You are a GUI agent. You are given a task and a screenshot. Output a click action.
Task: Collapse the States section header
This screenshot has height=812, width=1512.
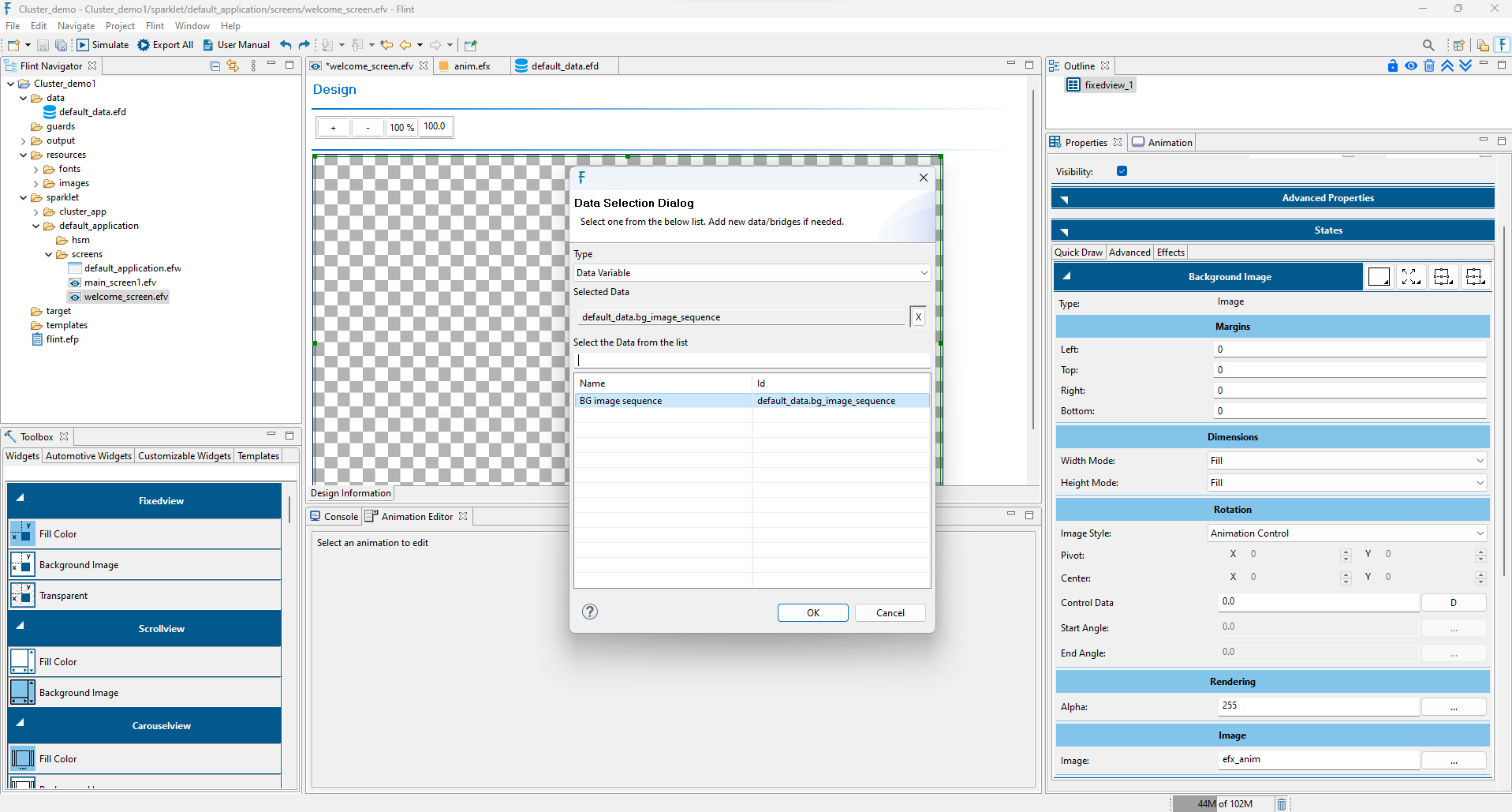tap(1066, 230)
